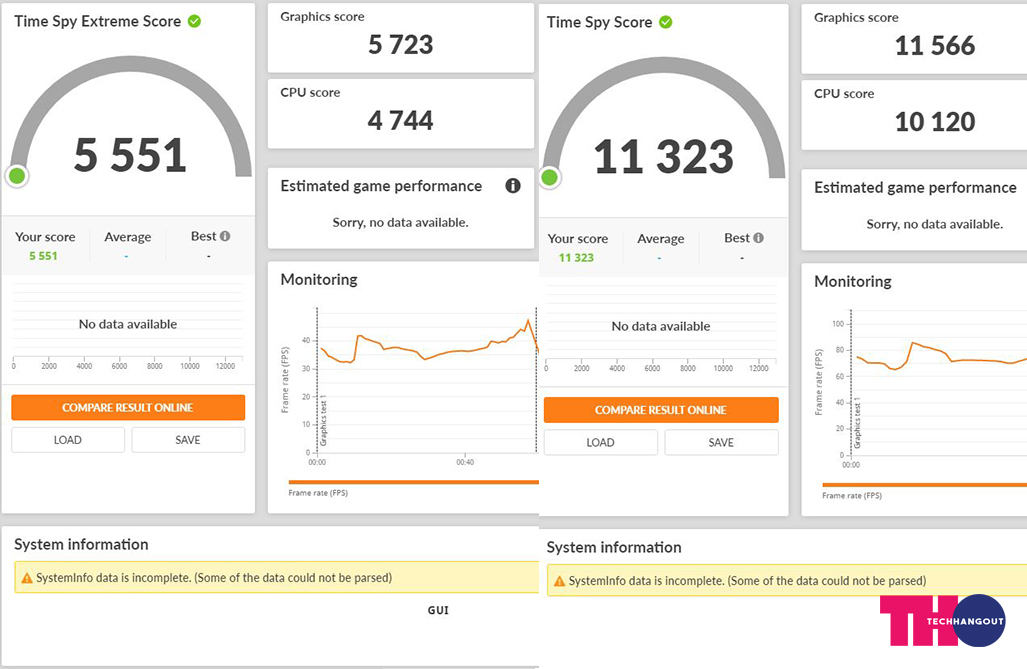Click the right System information heading
1027x669 pixels.
tap(614, 547)
